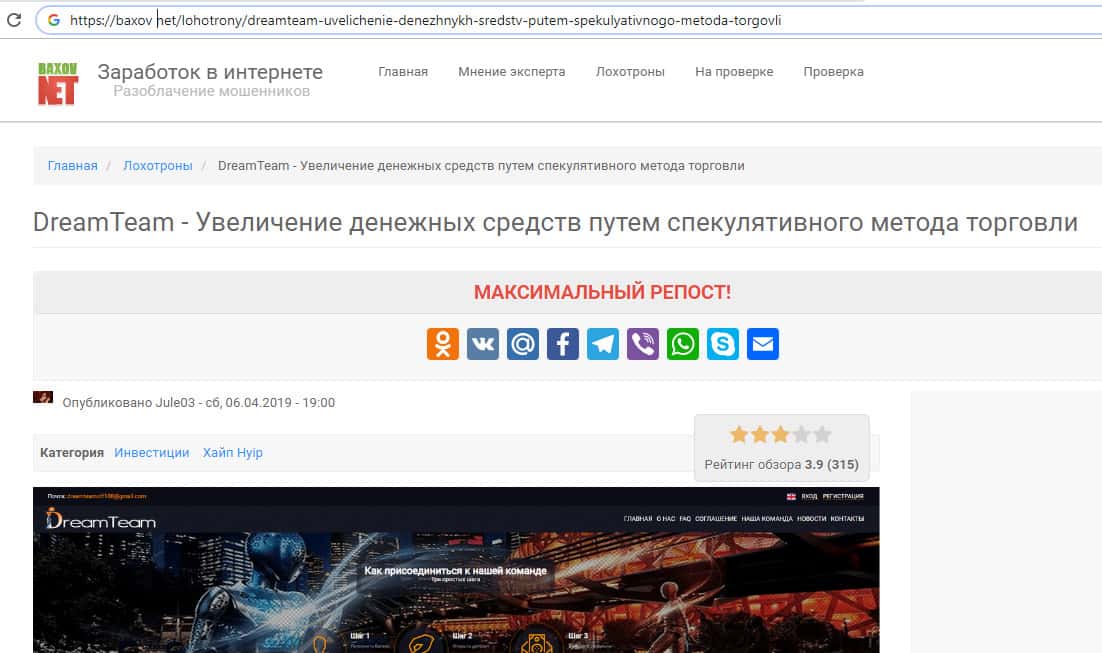
Task: Rate the review four stars
Action: (801, 434)
